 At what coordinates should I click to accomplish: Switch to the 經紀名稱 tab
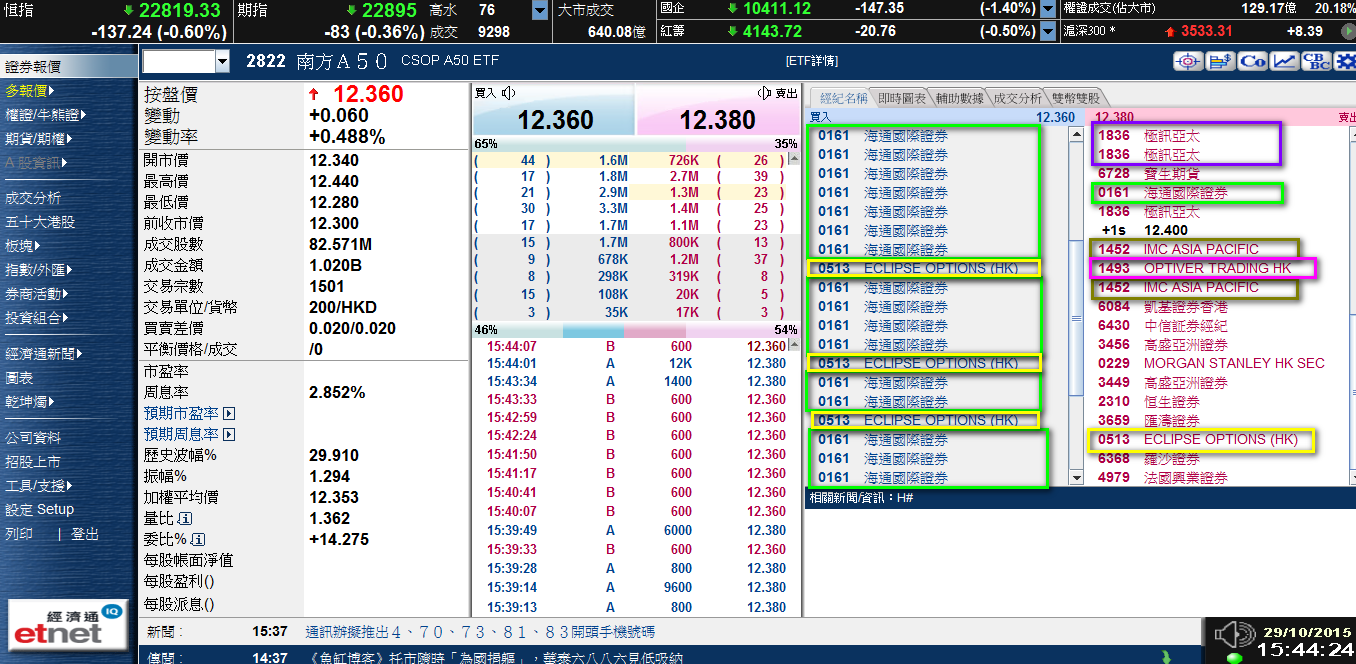[842, 98]
